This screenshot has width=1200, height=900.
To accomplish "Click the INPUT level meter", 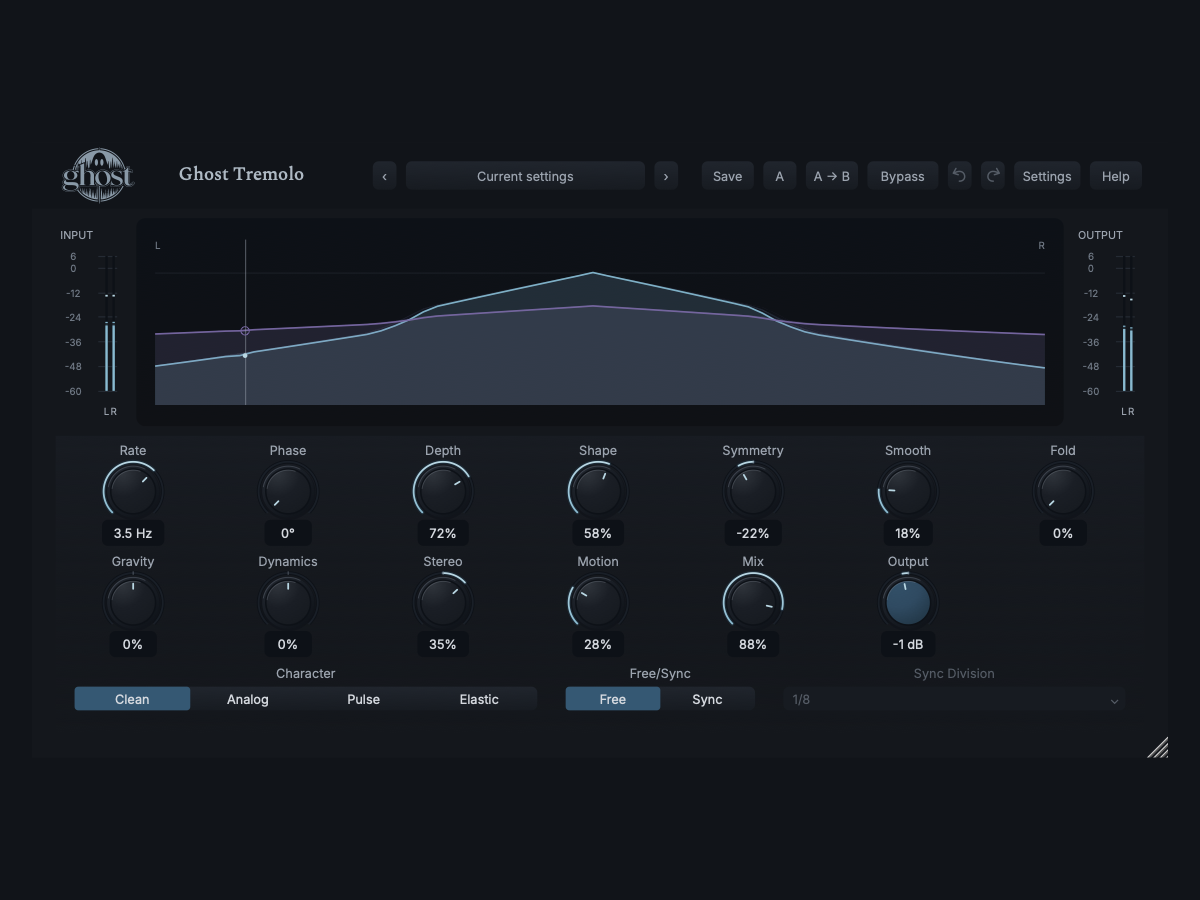I will tap(110, 323).
